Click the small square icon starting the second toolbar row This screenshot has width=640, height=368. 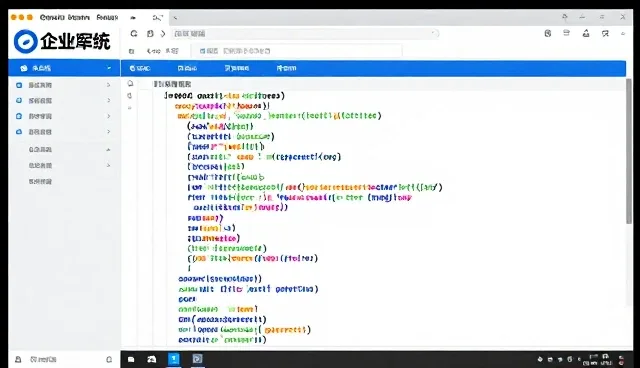(131, 51)
